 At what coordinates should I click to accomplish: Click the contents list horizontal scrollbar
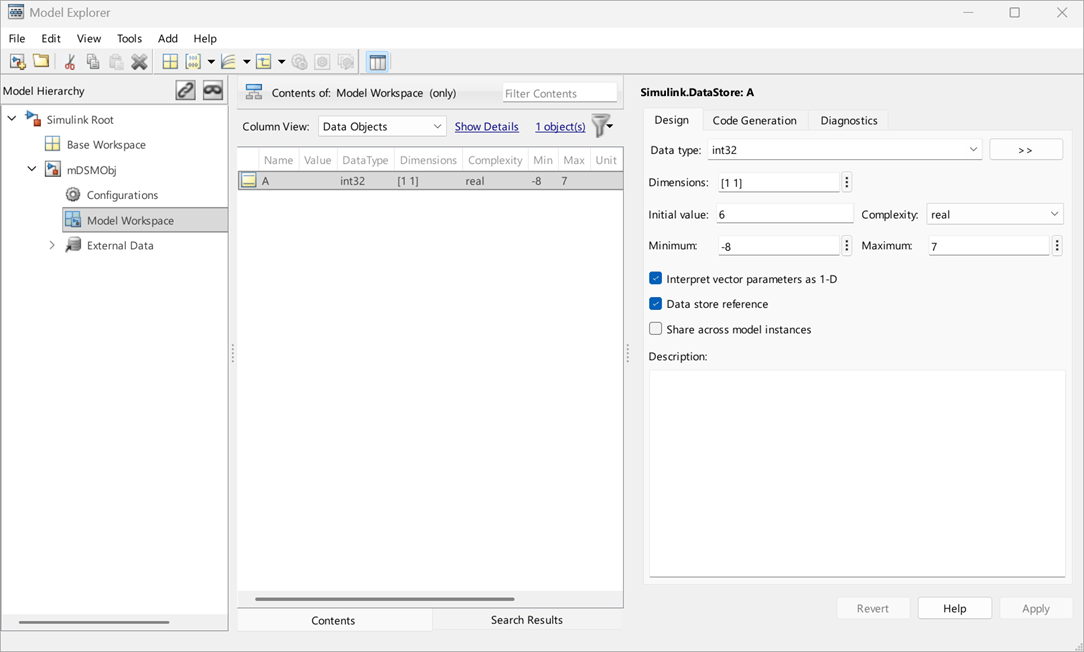384,599
